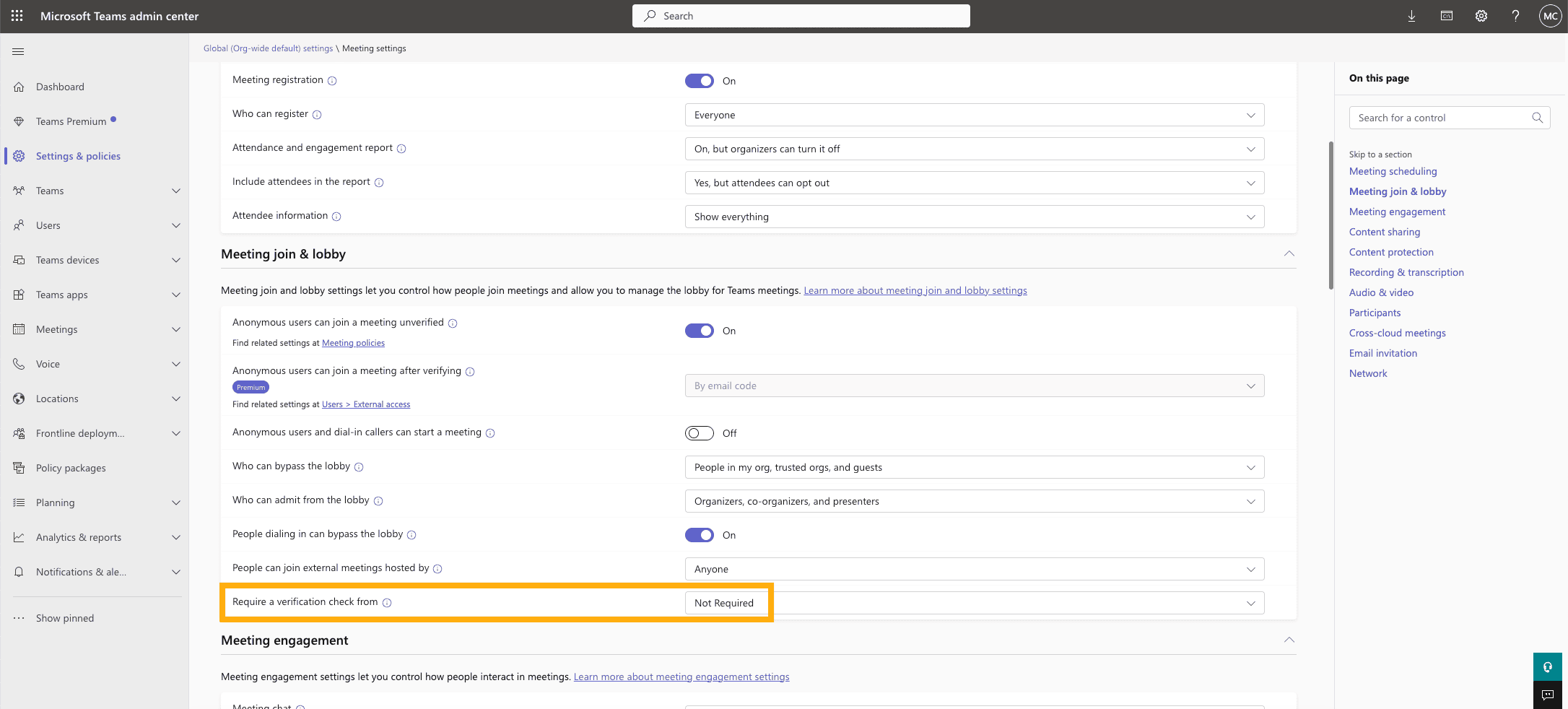
Task: Open the Meeting policies link
Action: [x=353, y=343]
